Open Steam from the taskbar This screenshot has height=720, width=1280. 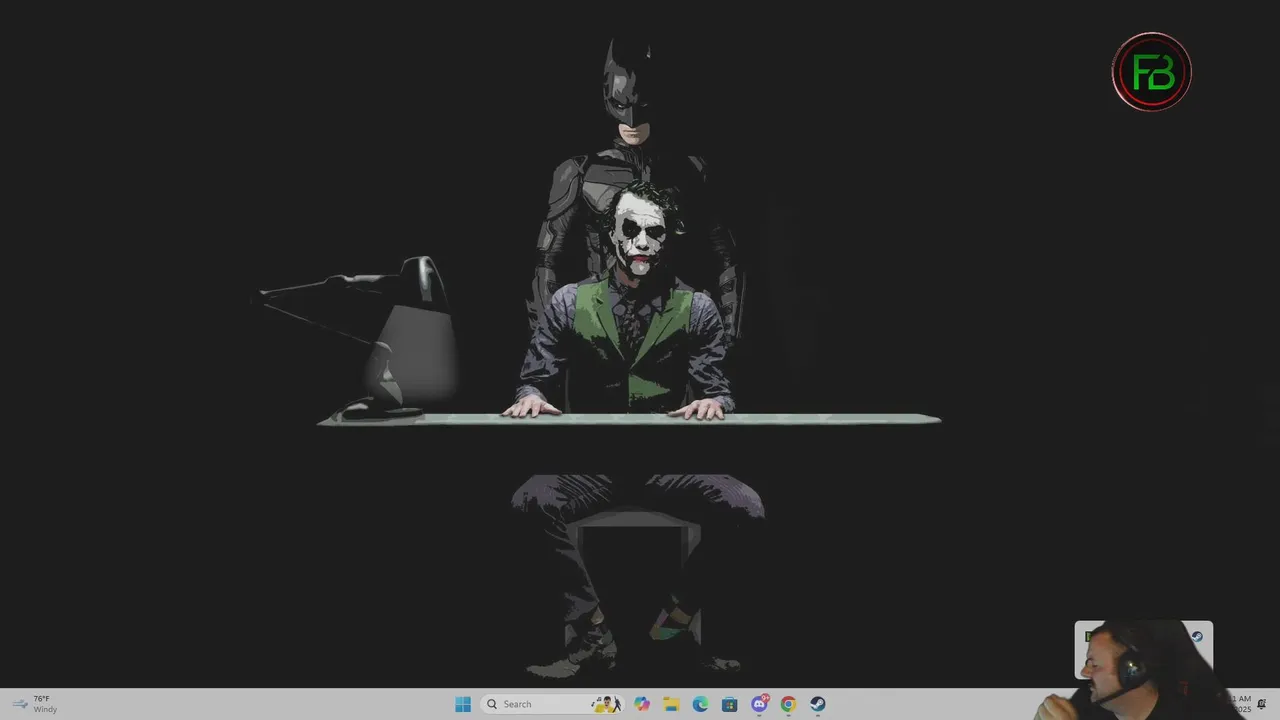pos(817,704)
